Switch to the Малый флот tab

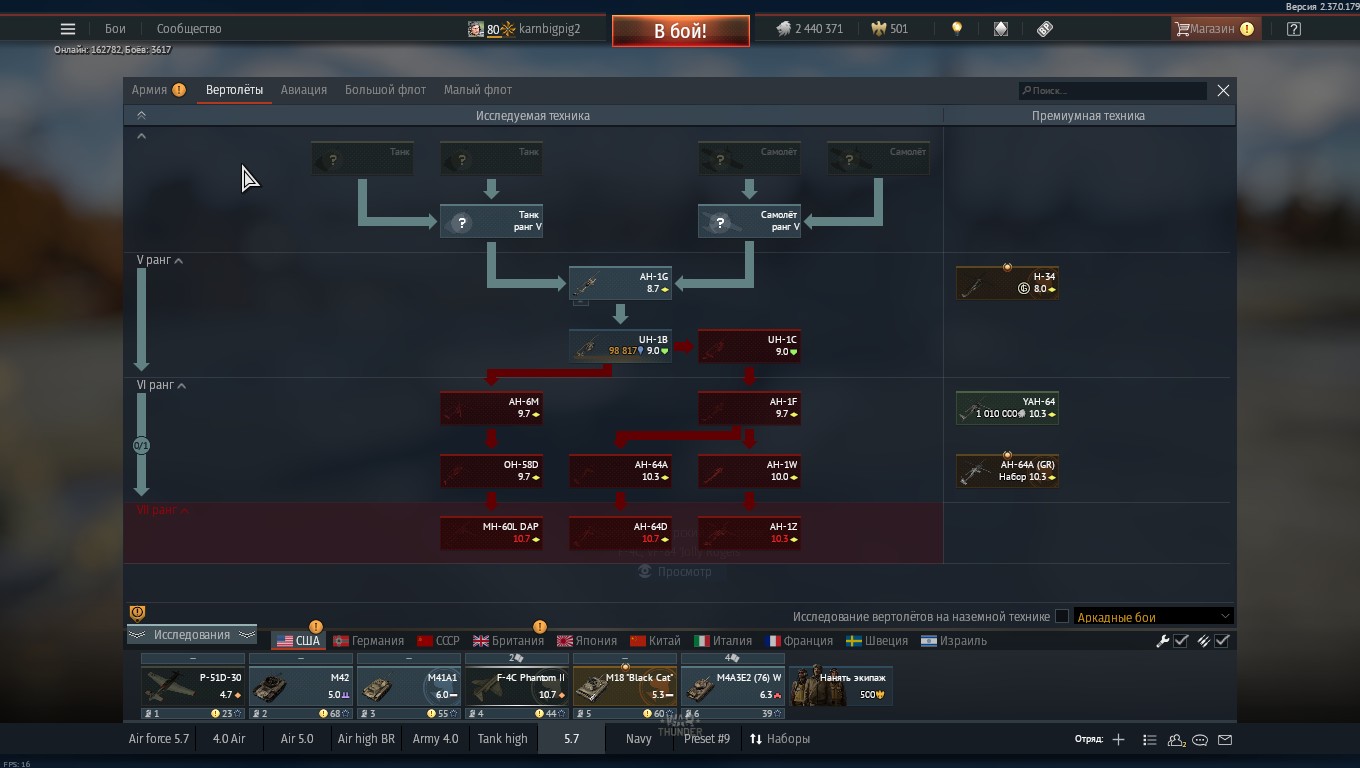coord(478,90)
